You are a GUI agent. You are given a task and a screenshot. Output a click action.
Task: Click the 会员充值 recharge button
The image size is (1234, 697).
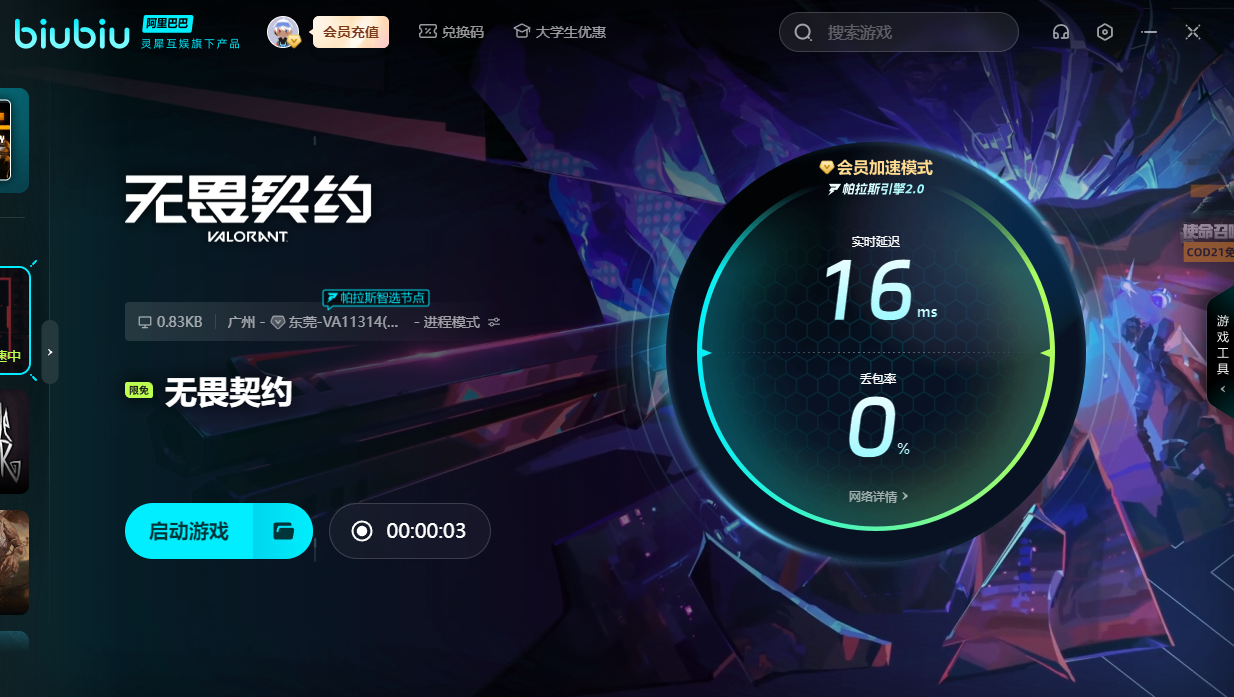click(351, 32)
